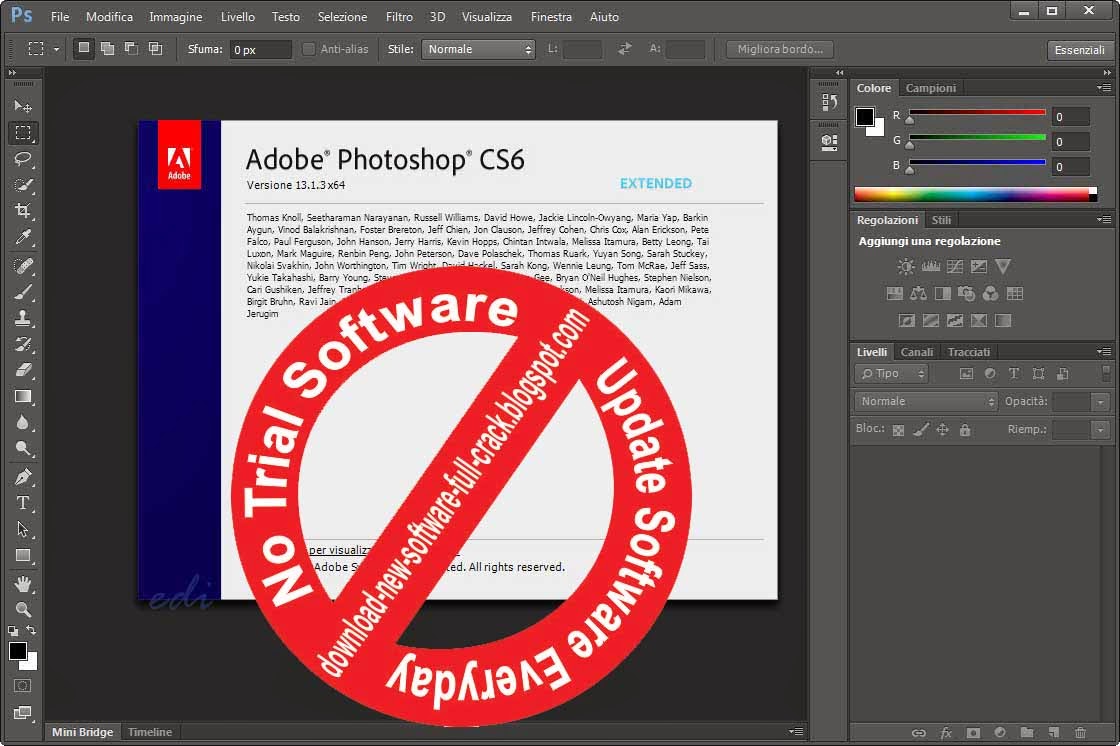Select the Path Selection tool
The height and width of the screenshot is (746, 1120).
tap(23, 529)
